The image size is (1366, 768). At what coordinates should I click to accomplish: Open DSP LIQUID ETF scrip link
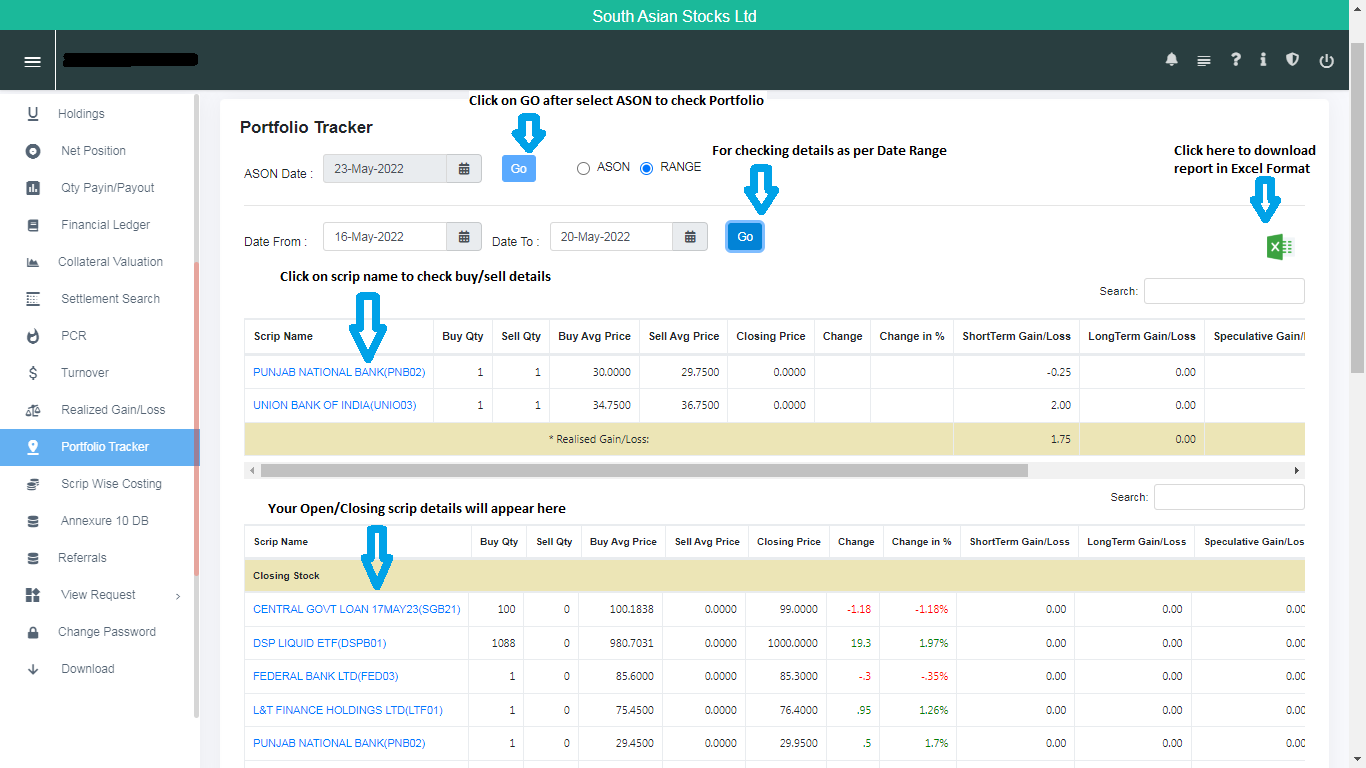(319, 643)
